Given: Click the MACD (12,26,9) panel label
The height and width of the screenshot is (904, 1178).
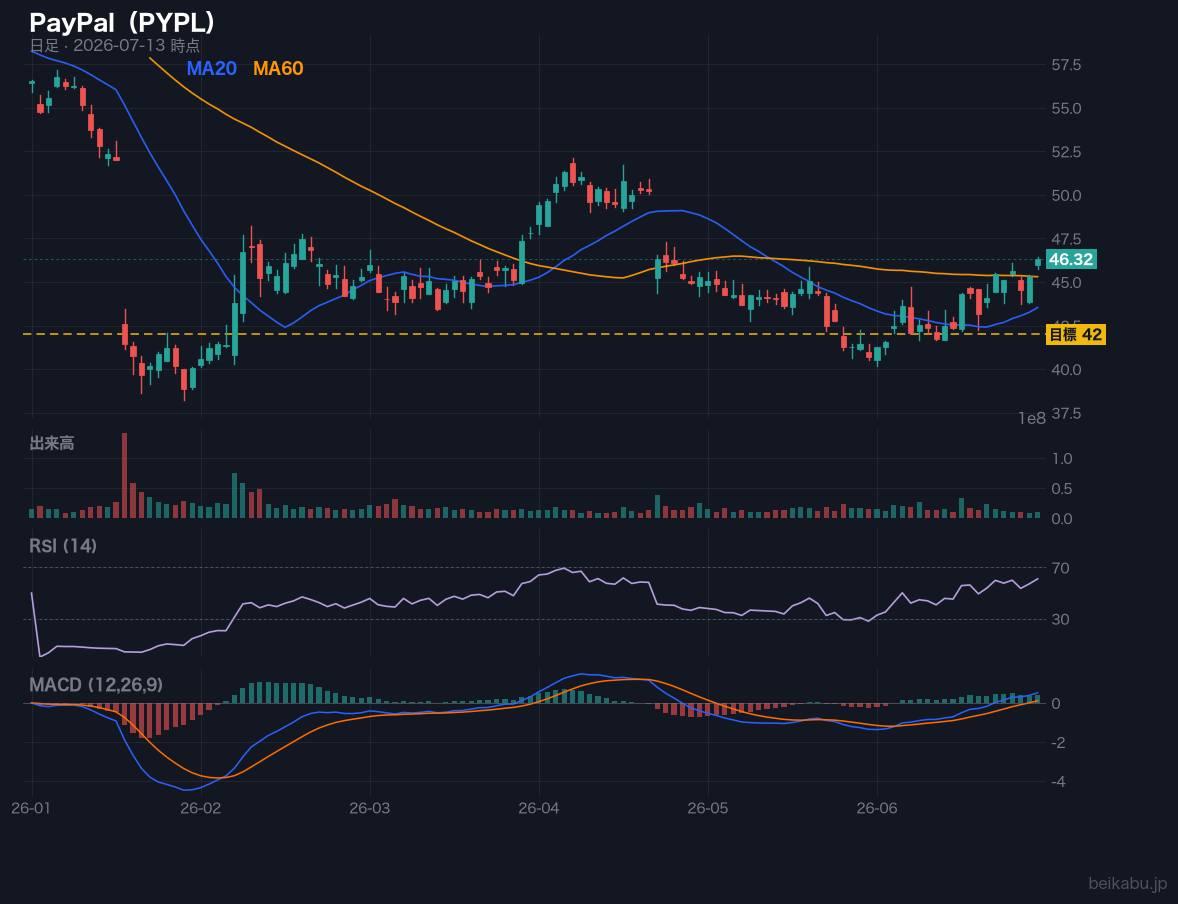Looking at the screenshot, I should point(95,685).
